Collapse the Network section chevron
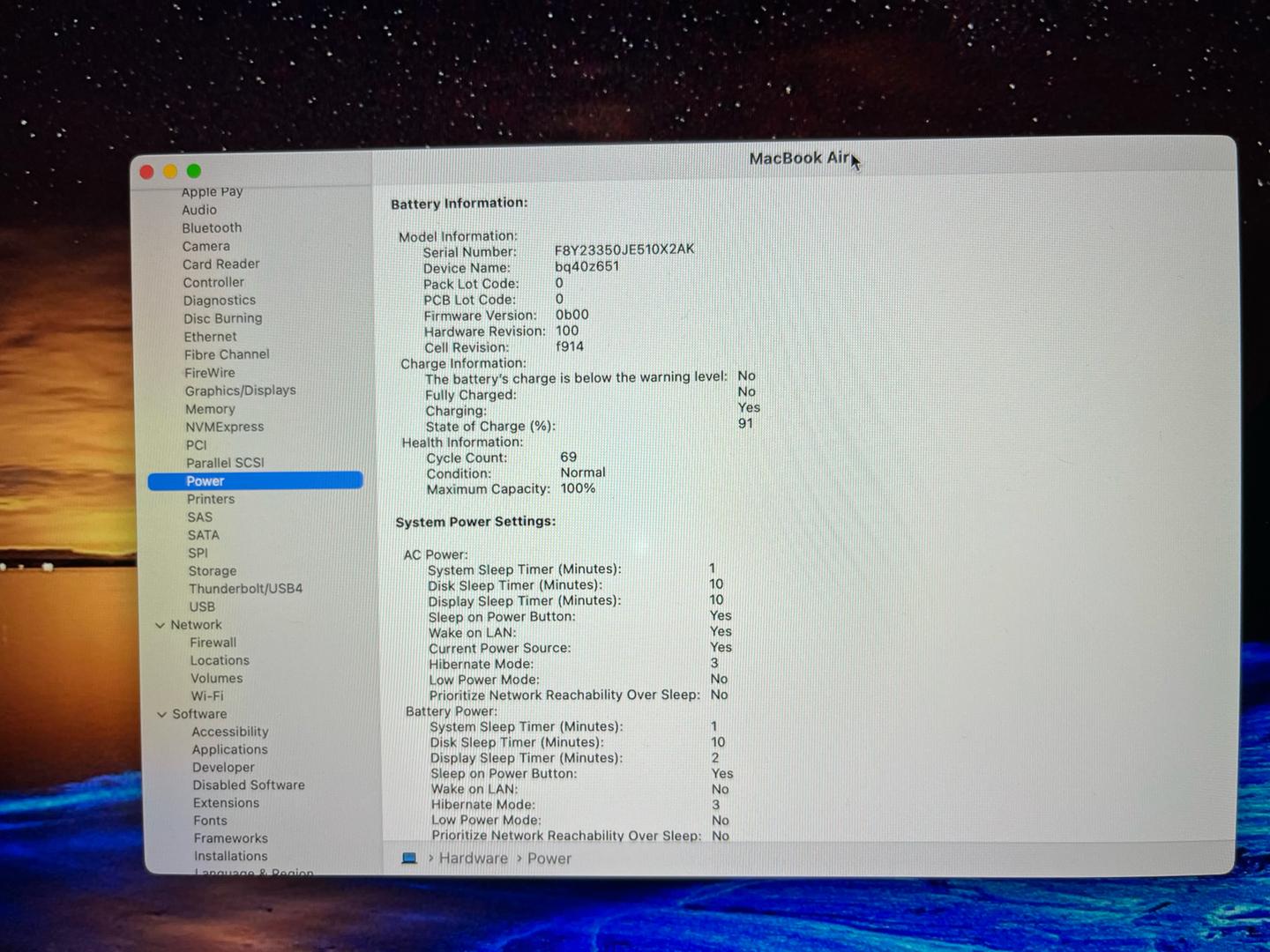Image resolution: width=1270 pixels, height=952 pixels. click(x=161, y=625)
